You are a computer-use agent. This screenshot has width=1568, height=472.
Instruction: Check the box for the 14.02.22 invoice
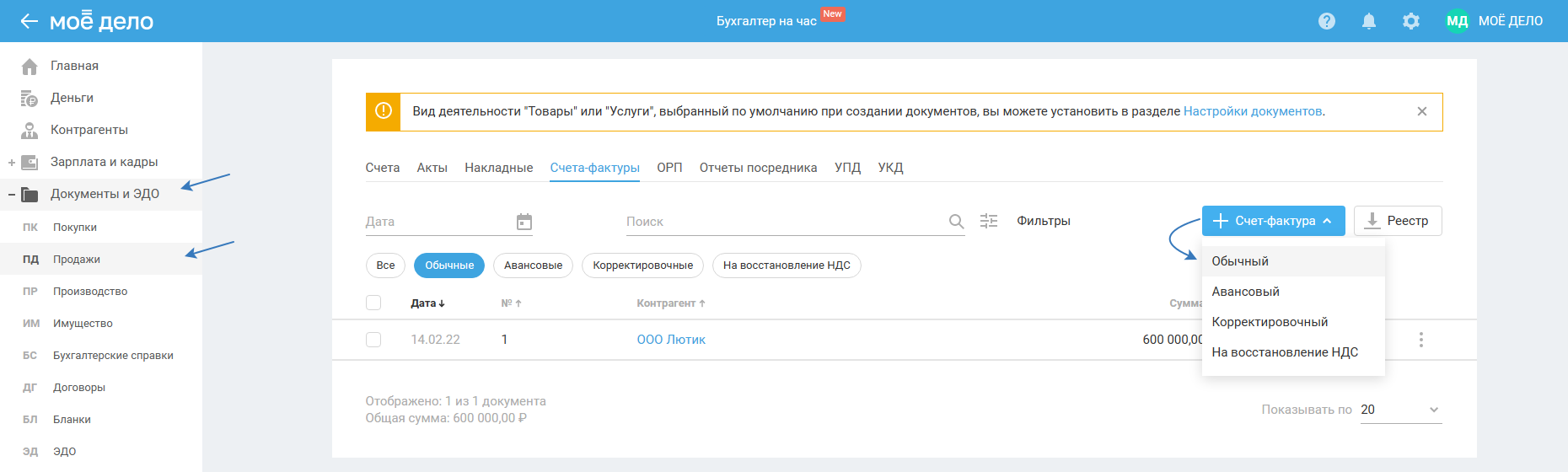(x=373, y=340)
